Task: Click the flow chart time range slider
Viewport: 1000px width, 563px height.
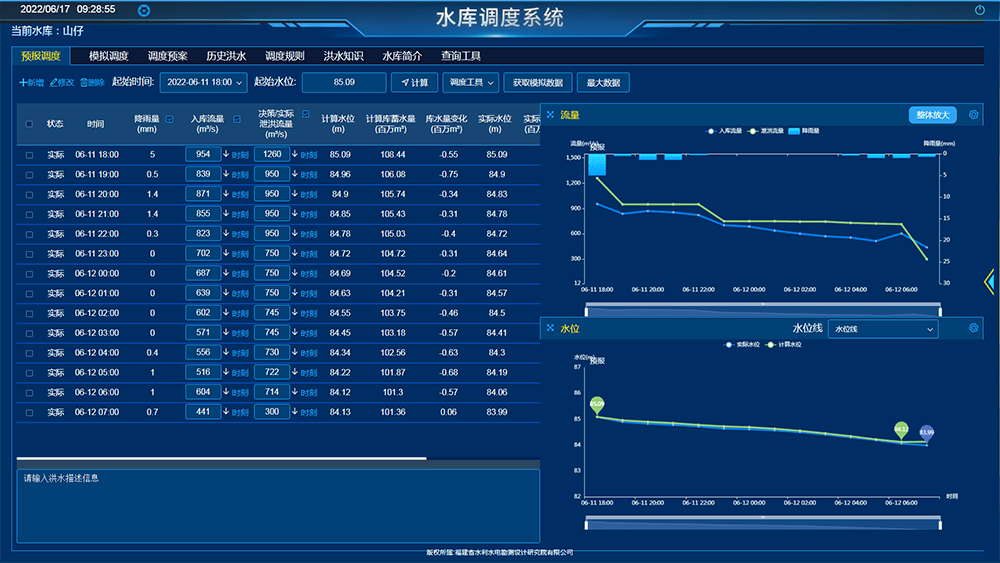Action: pyautogui.click(x=763, y=305)
